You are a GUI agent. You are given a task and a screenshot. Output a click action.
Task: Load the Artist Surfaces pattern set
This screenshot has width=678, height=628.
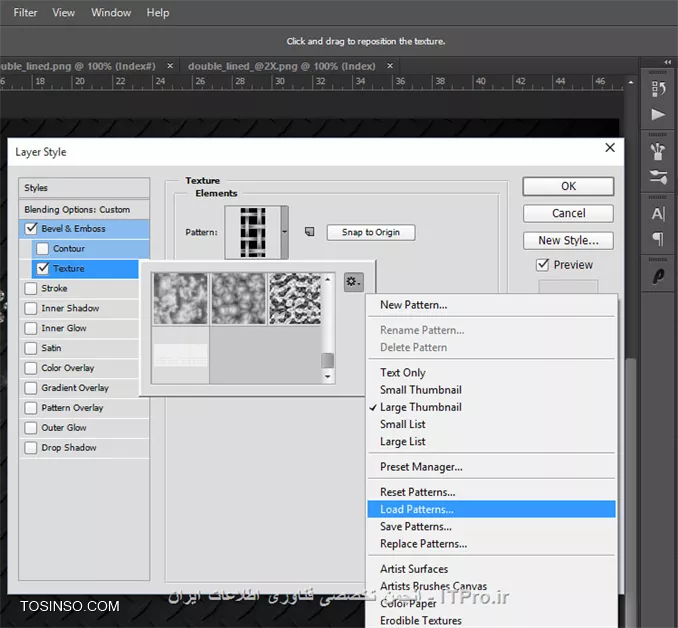pos(491,569)
